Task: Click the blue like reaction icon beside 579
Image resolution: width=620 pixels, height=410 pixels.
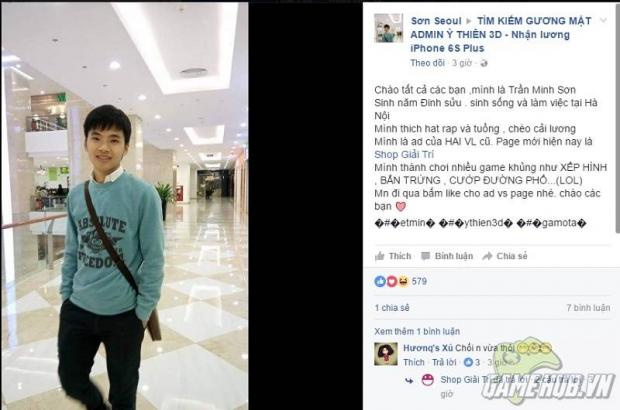Action: [x=380, y=282]
